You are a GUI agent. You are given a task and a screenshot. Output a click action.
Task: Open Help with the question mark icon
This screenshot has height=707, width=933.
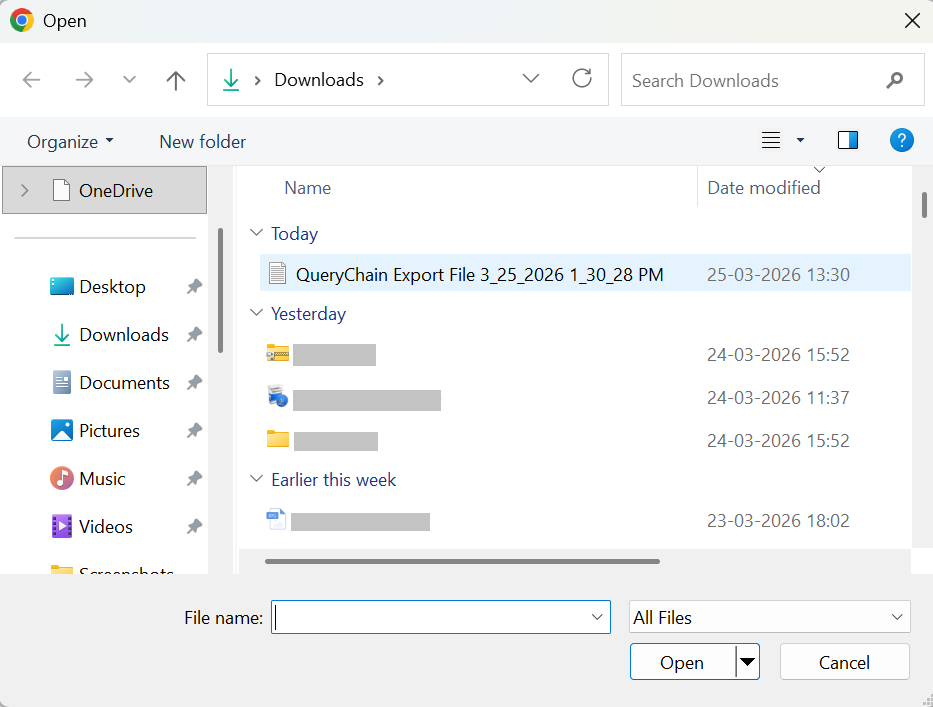[x=901, y=140]
